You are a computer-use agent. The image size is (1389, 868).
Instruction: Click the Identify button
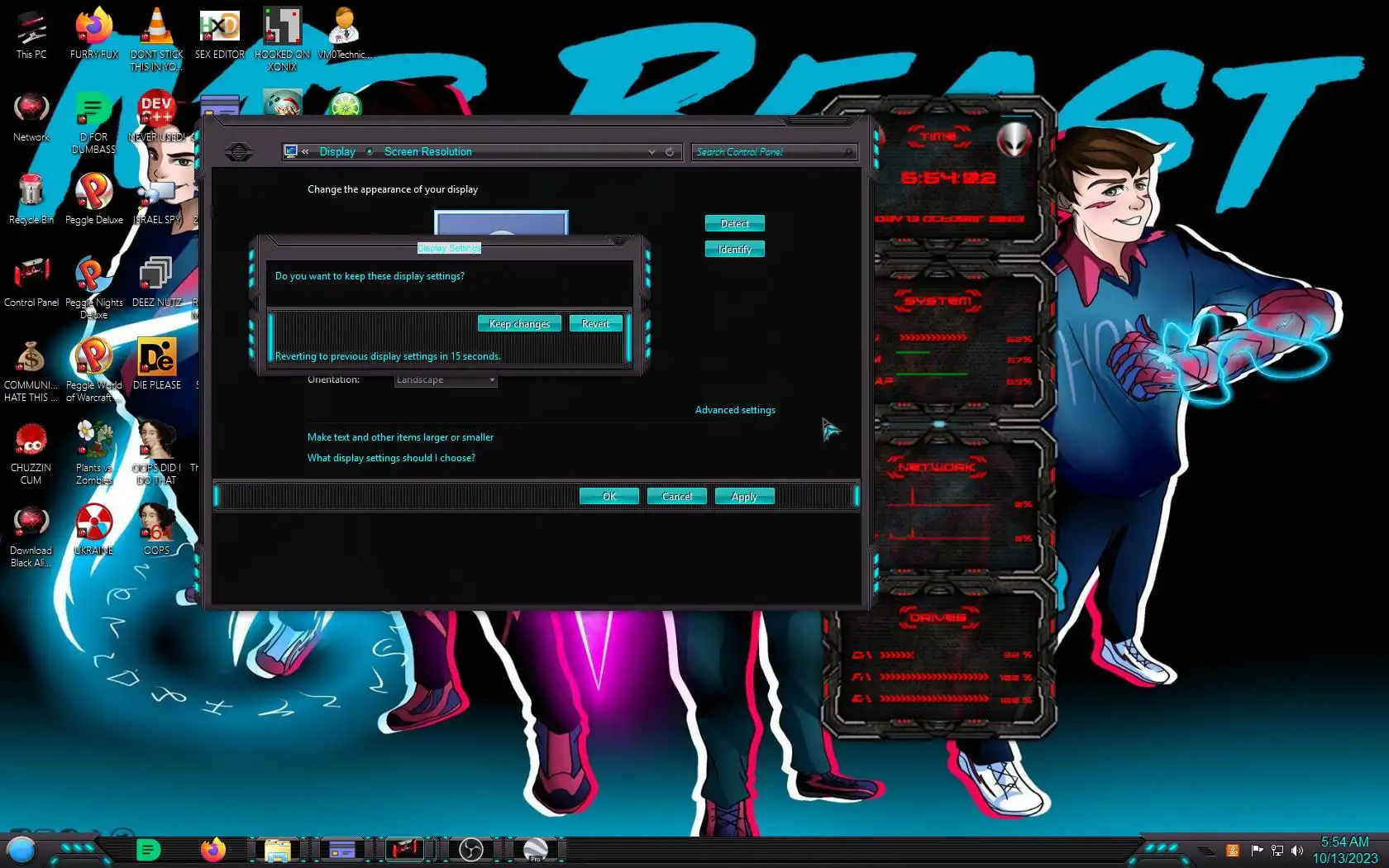[734, 249]
